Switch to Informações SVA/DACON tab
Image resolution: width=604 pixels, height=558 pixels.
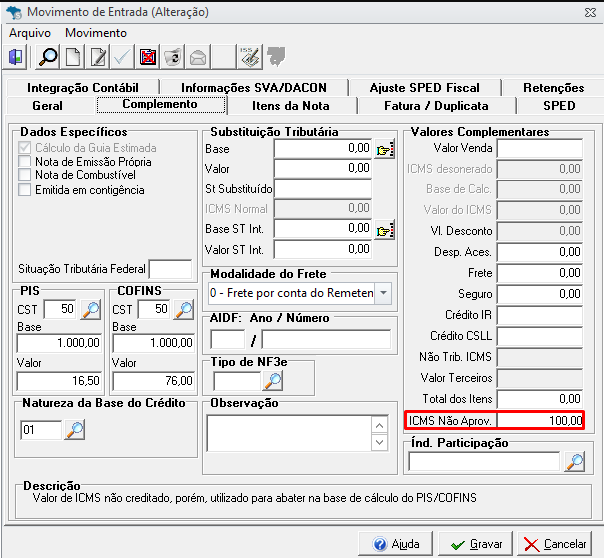pos(254,88)
